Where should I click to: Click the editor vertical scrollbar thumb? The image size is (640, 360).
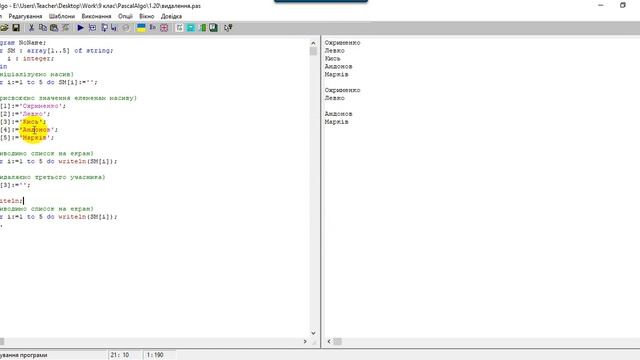(x=313, y=51)
